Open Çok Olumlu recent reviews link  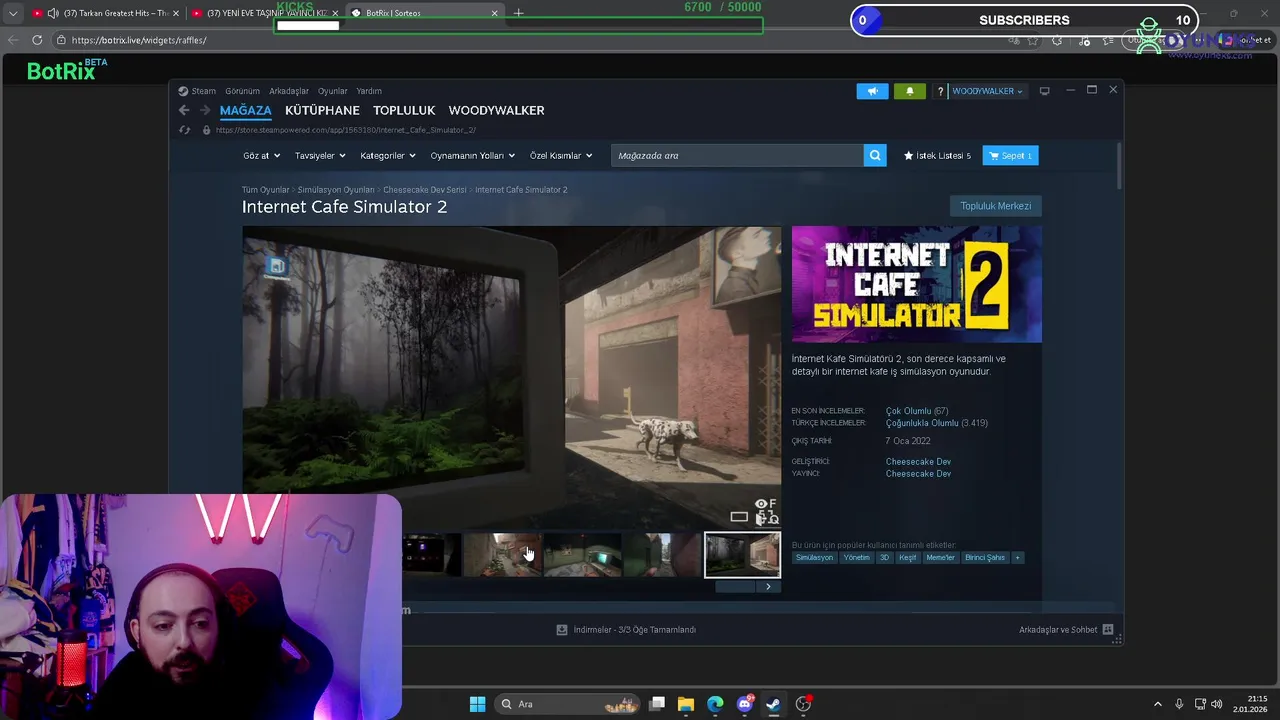click(x=908, y=411)
